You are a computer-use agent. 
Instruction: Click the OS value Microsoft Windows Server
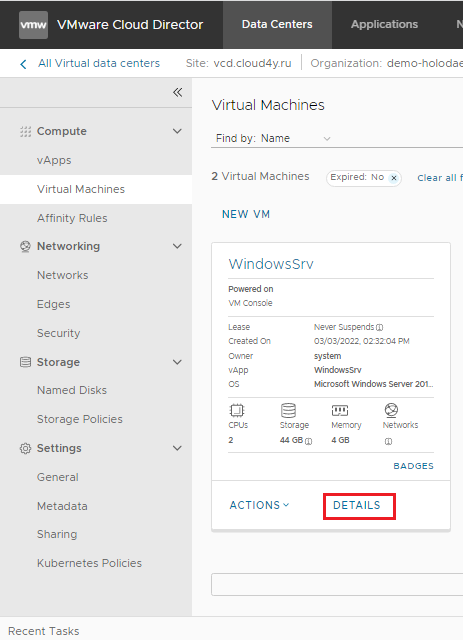tap(373, 384)
